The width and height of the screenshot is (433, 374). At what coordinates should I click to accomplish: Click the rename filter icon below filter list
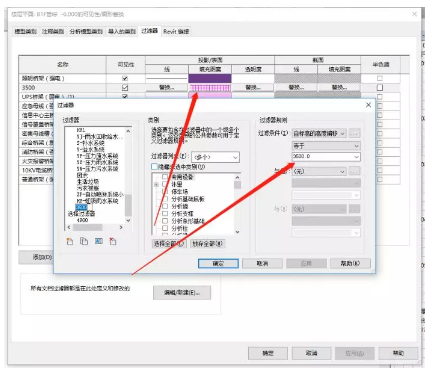coord(99,241)
